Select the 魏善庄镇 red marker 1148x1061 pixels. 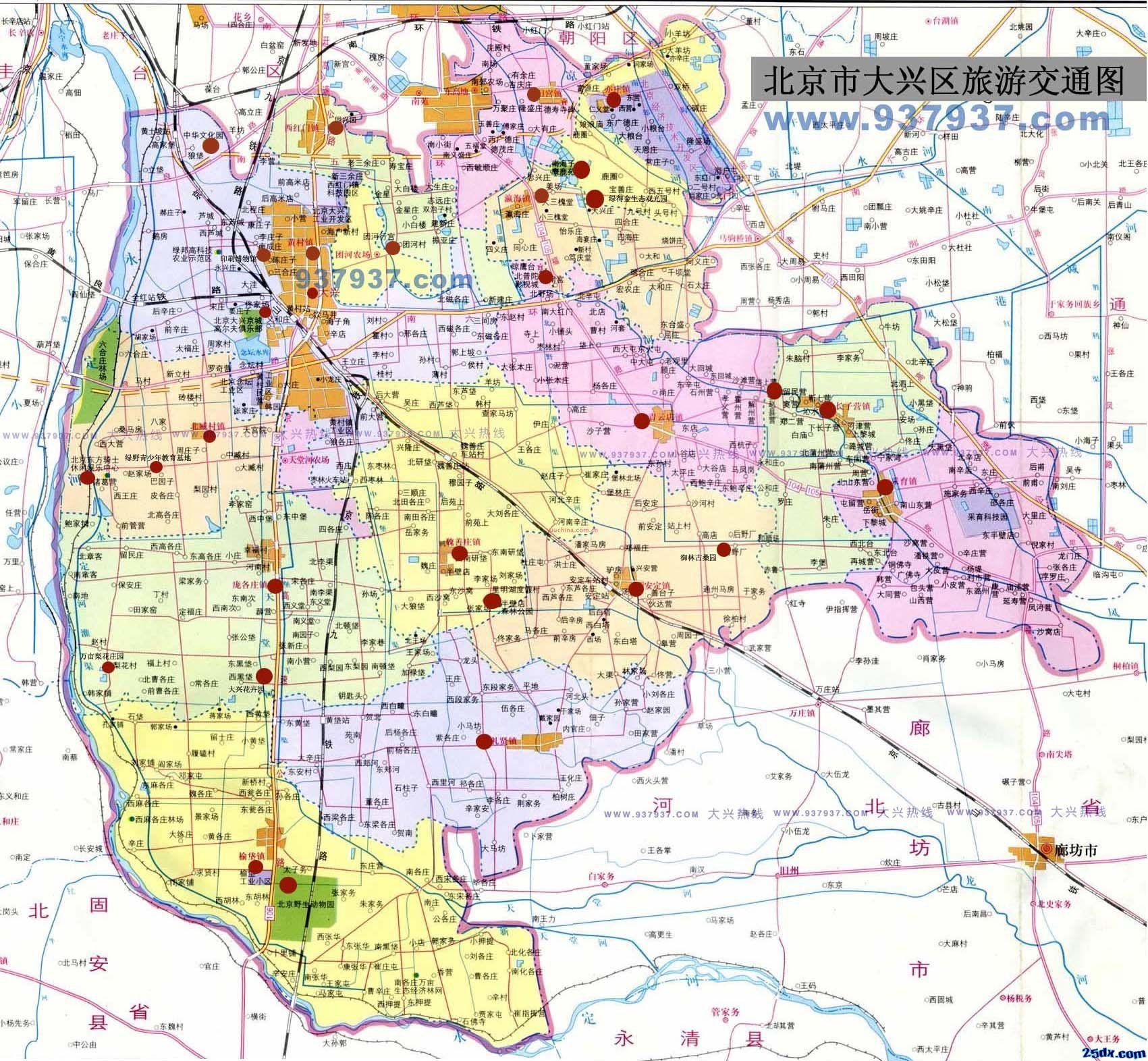click(460, 554)
